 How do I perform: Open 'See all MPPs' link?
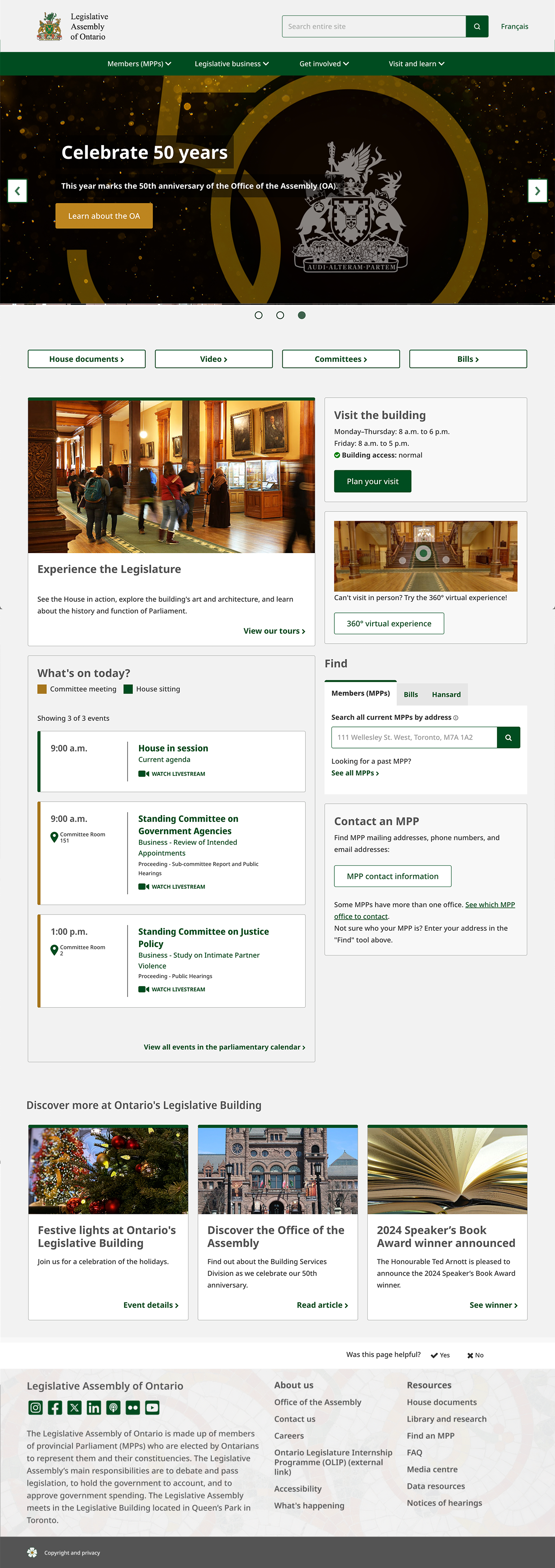(x=355, y=773)
